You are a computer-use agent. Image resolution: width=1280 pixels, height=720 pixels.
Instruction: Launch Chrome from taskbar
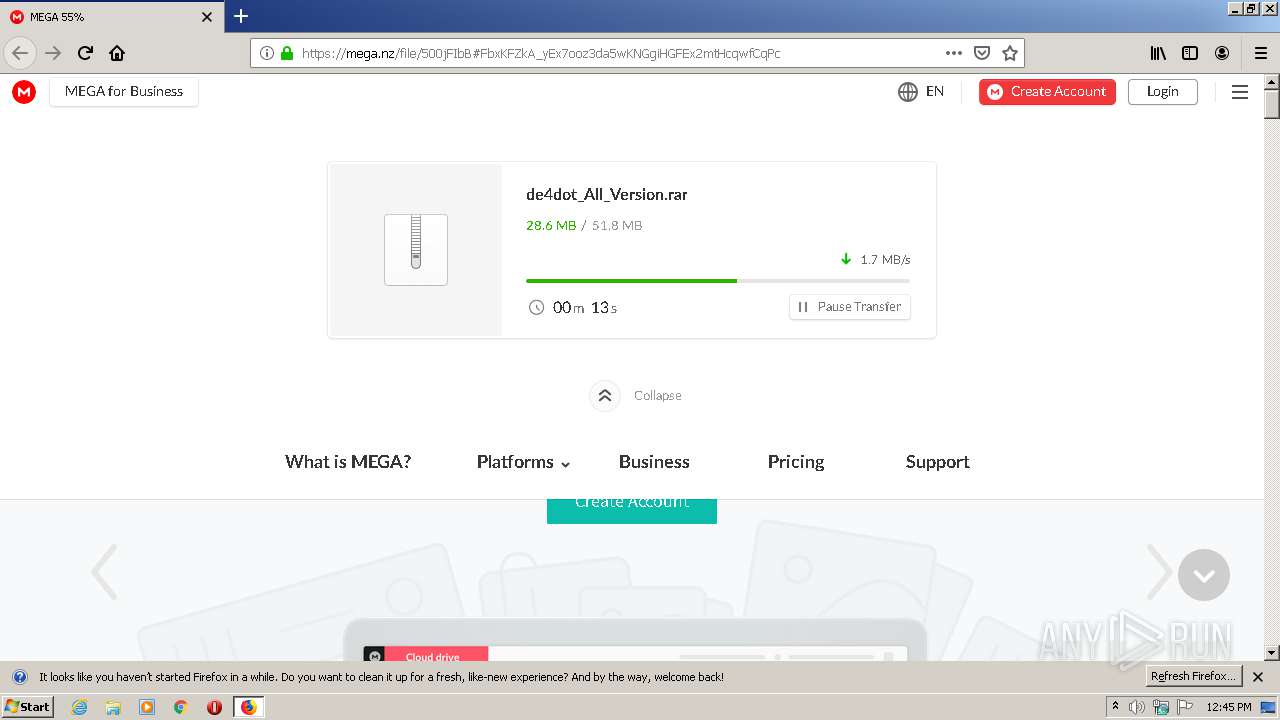click(x=181, y=707)
